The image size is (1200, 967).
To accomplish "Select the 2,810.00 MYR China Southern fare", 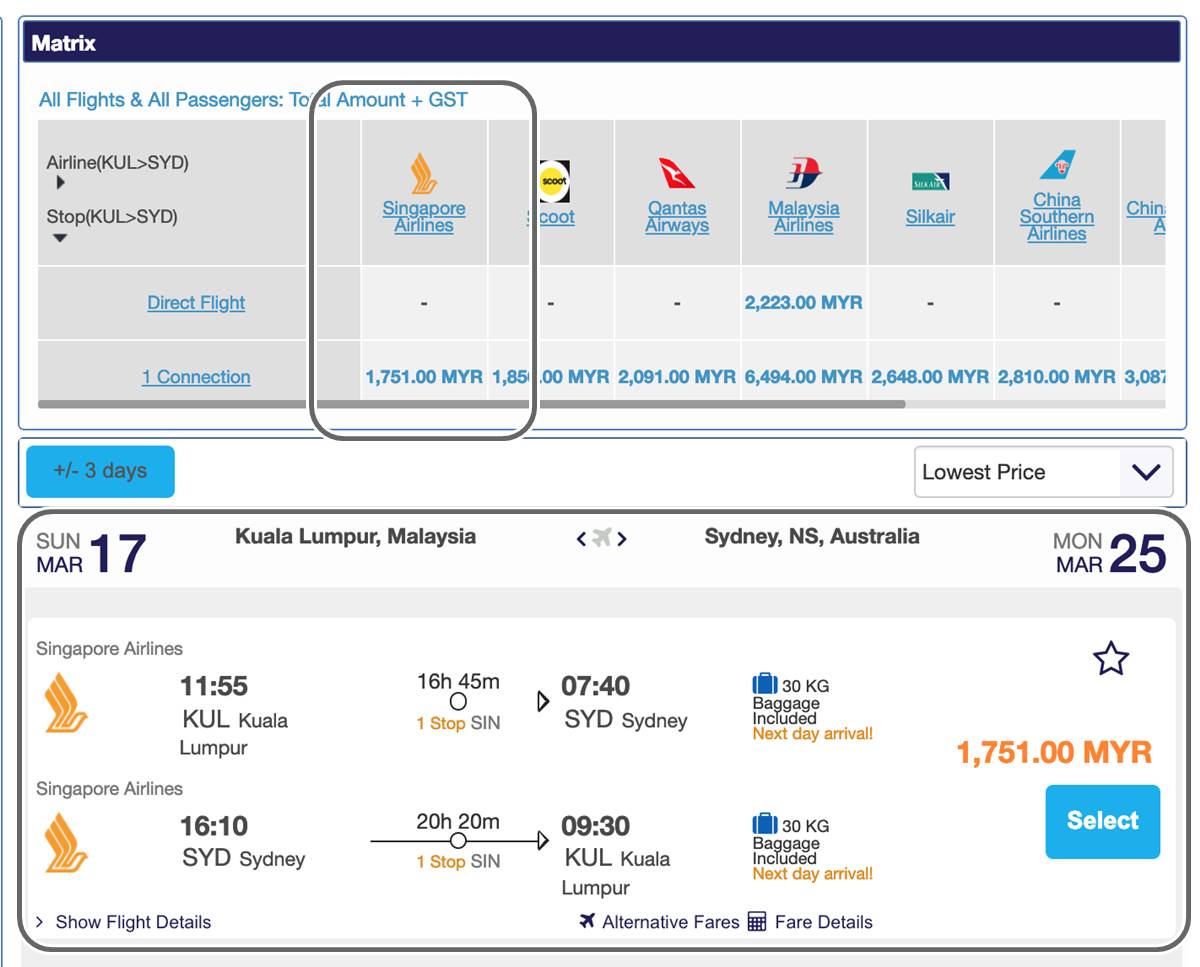I will (x=1057, y=377).
